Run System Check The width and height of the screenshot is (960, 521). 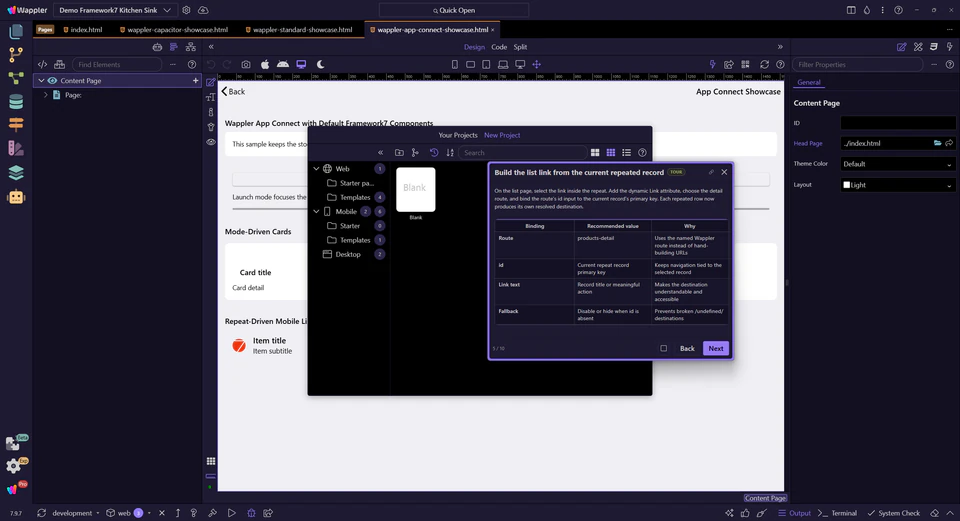893,513
